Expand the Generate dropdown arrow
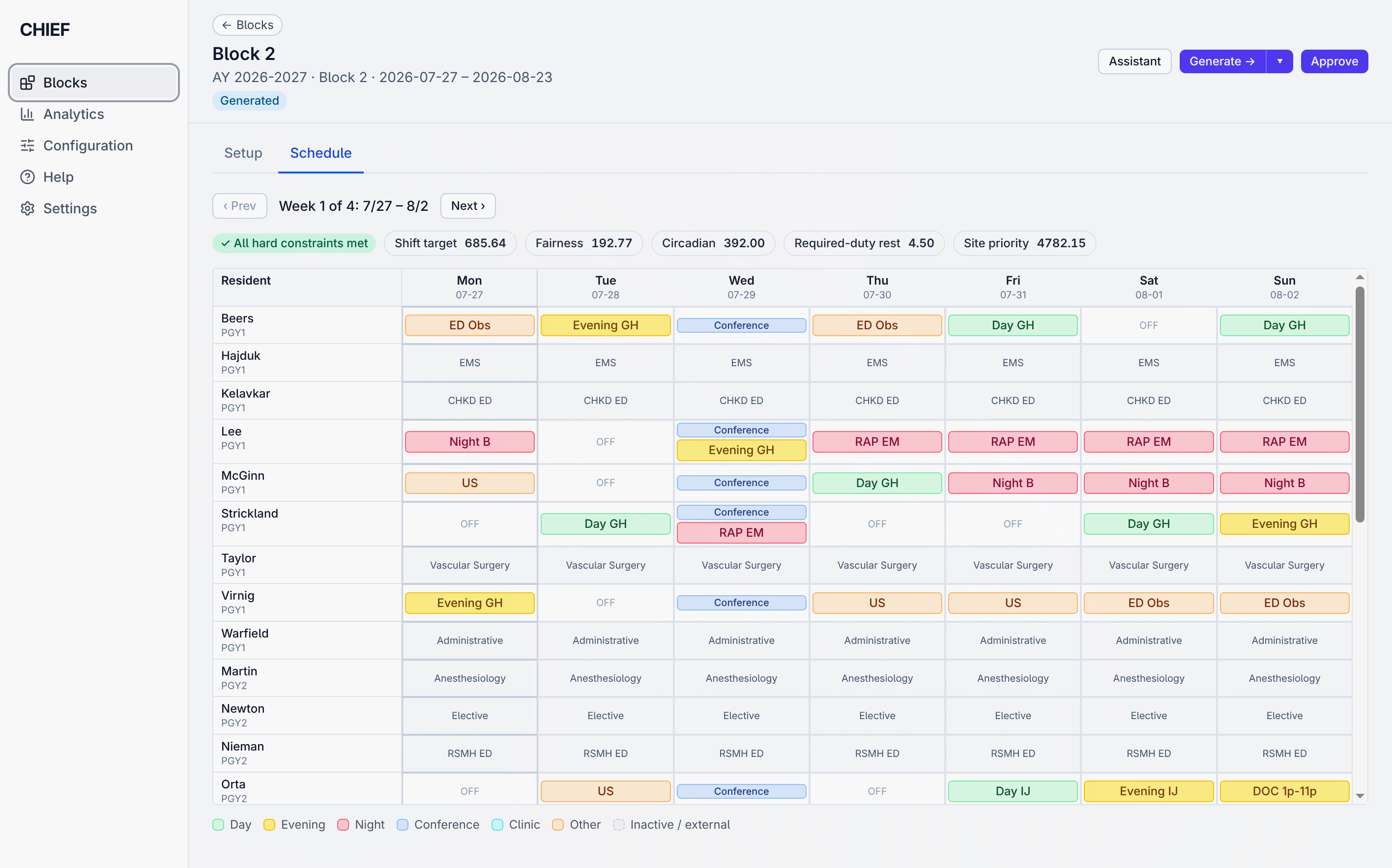Image resolution: width=1392 pixels, height=868 pixels. [x=1279, y=61]
